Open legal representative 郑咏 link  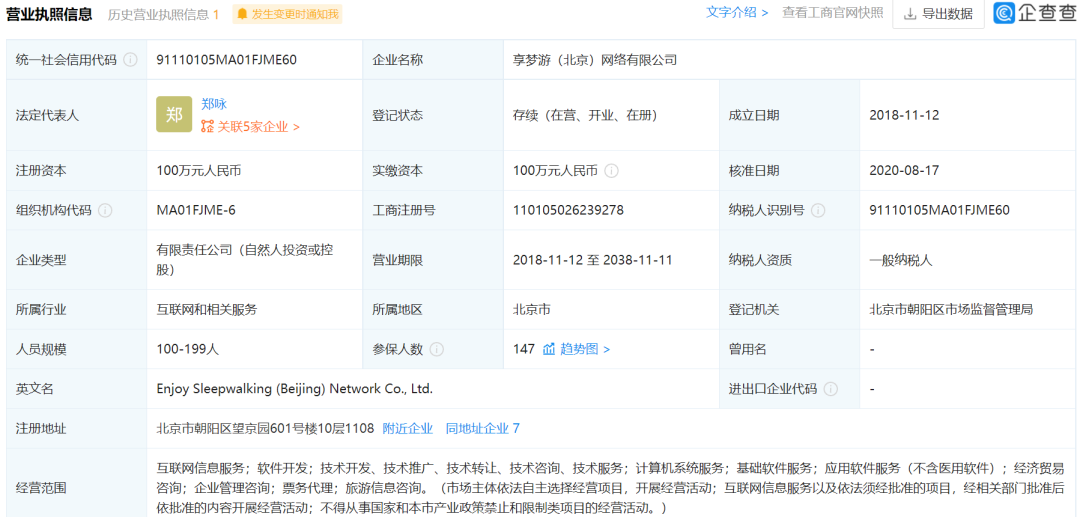[x=214, y=104]
